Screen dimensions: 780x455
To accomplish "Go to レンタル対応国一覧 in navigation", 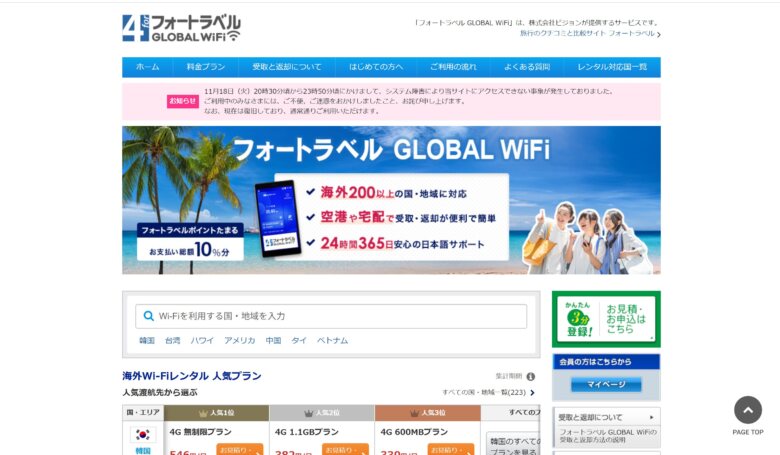I will coord(611,67).
